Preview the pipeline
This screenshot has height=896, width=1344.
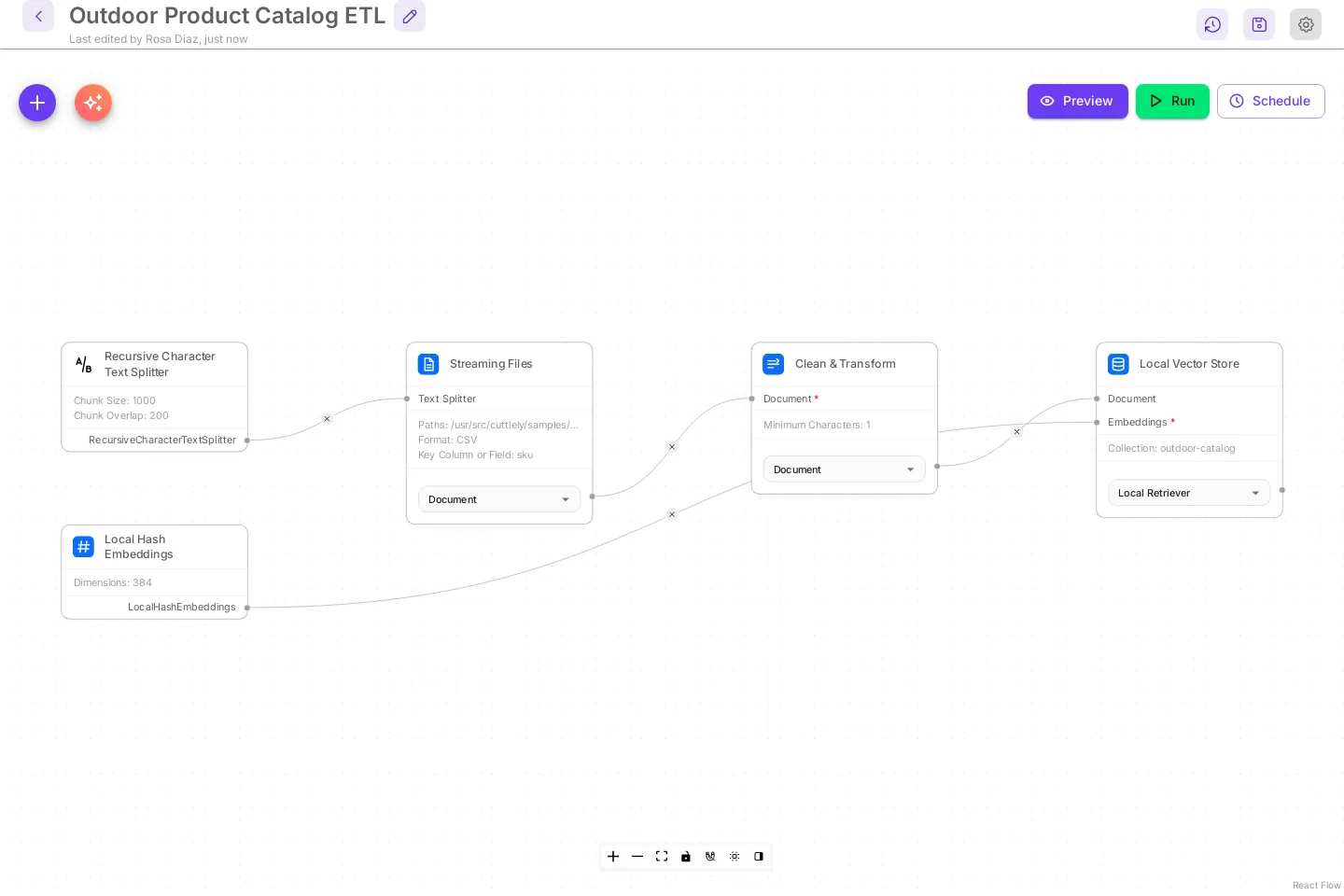[x=1078, y=101]
